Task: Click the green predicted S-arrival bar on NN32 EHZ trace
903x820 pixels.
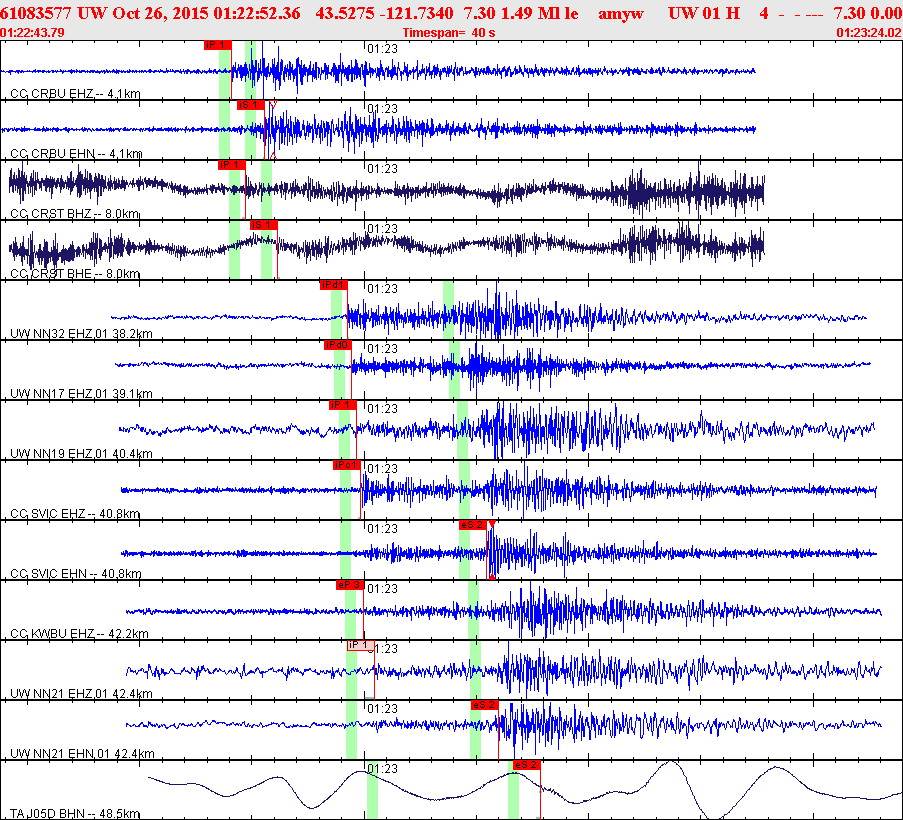Action: click(x=448, y=310)
